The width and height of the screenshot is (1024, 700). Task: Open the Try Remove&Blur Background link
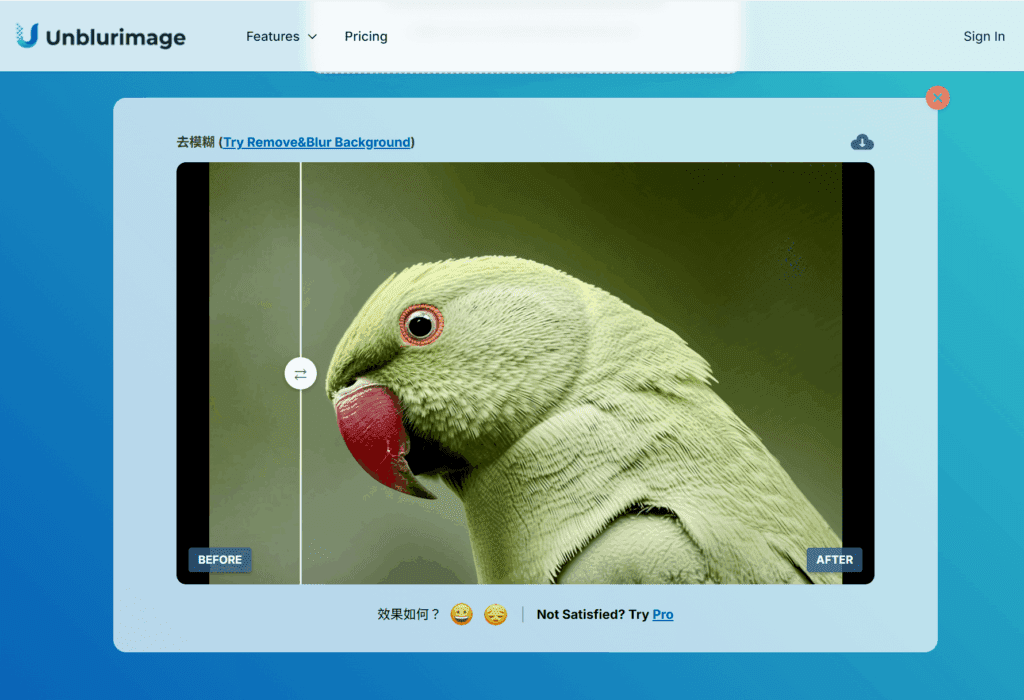(316, 142)
